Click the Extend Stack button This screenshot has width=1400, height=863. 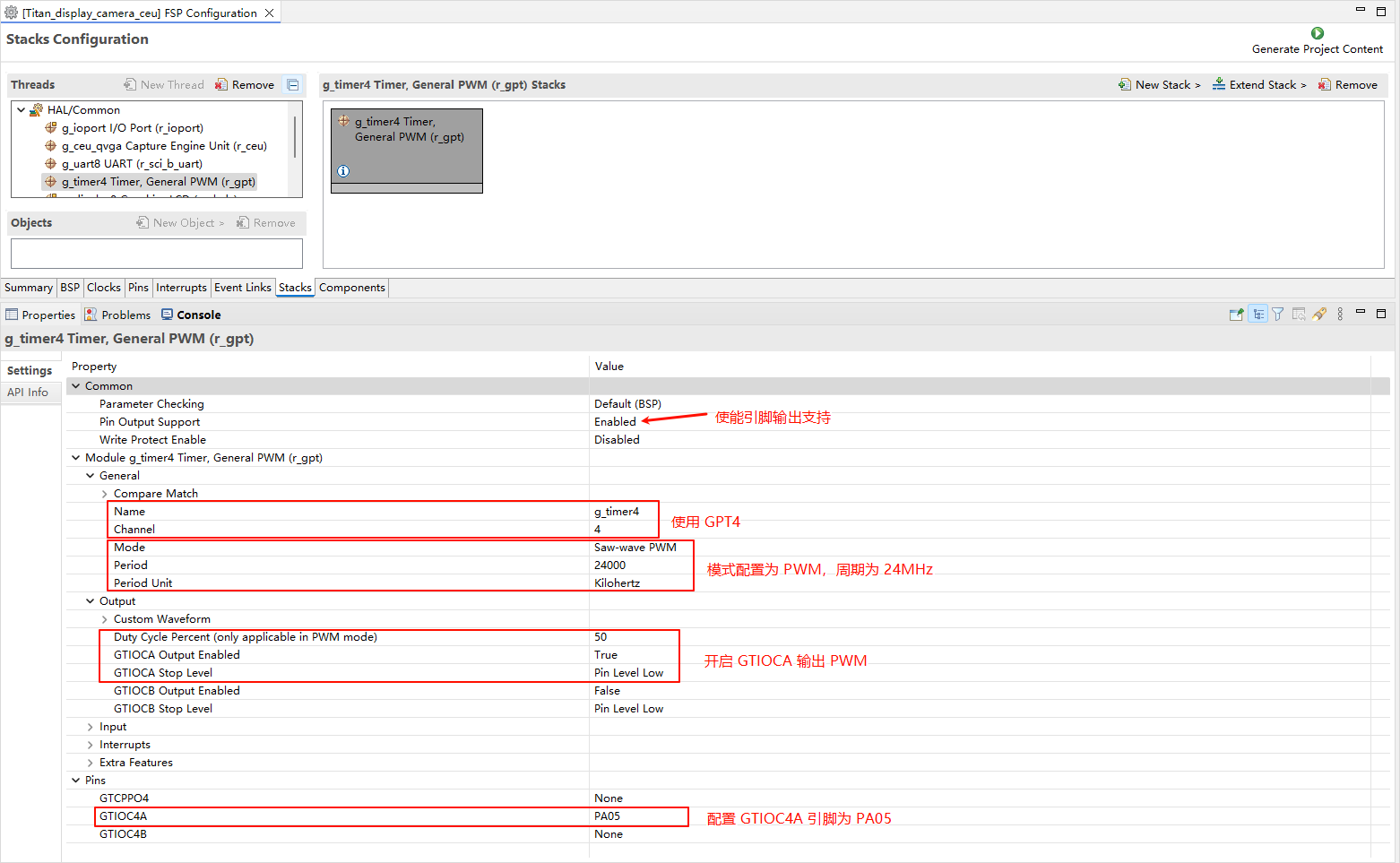click(1260, 85)
